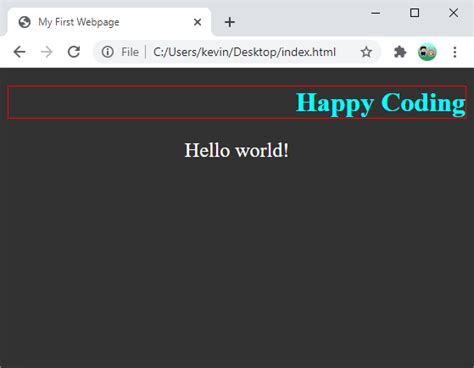The height and width of the screenshot is (368, 474).
Task: Open Chrome's three-dot menu
Action: point(455,52)
